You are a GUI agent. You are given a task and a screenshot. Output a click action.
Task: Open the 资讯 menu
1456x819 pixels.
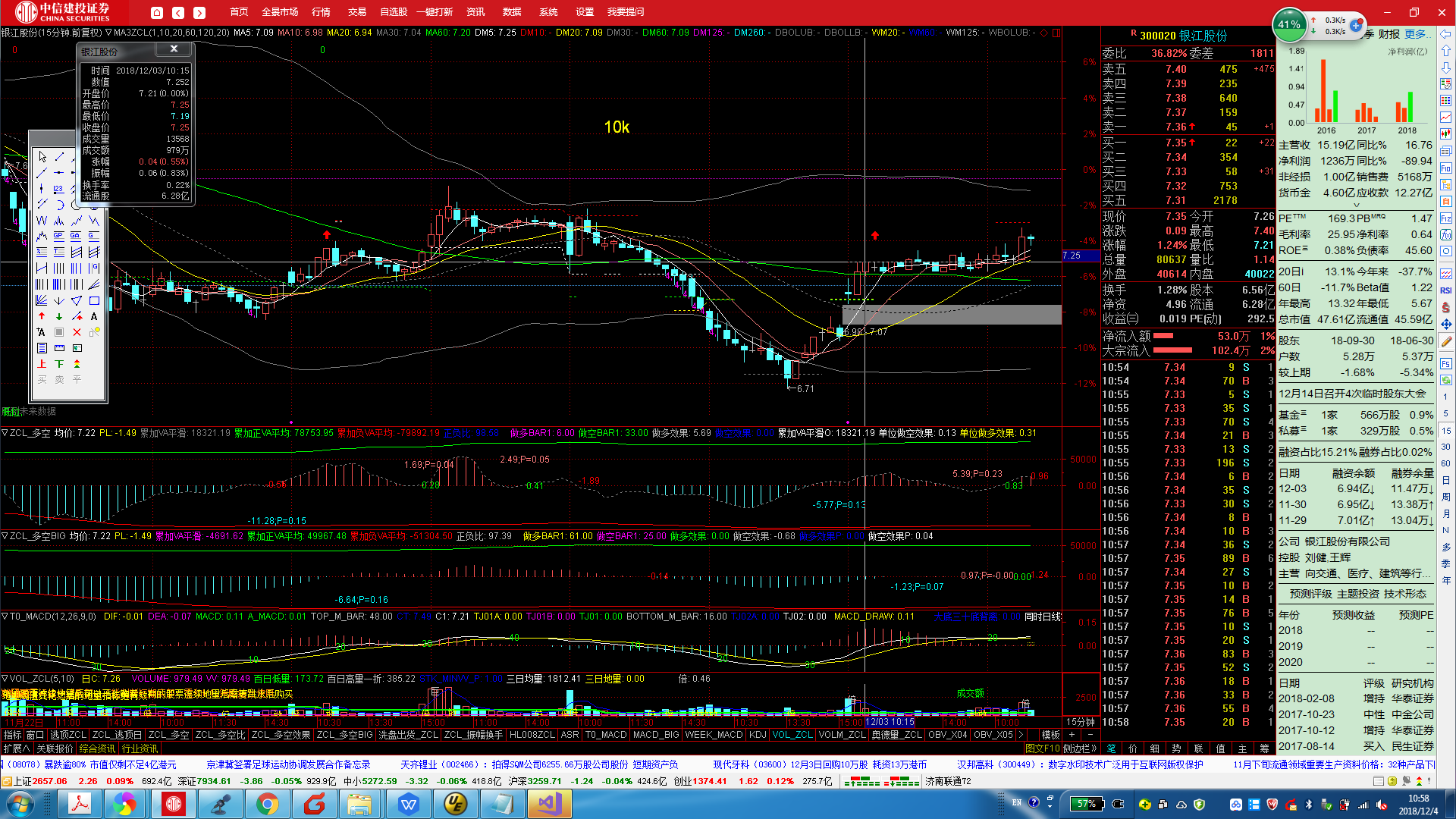pyautogui.click(x=475, y=12)
